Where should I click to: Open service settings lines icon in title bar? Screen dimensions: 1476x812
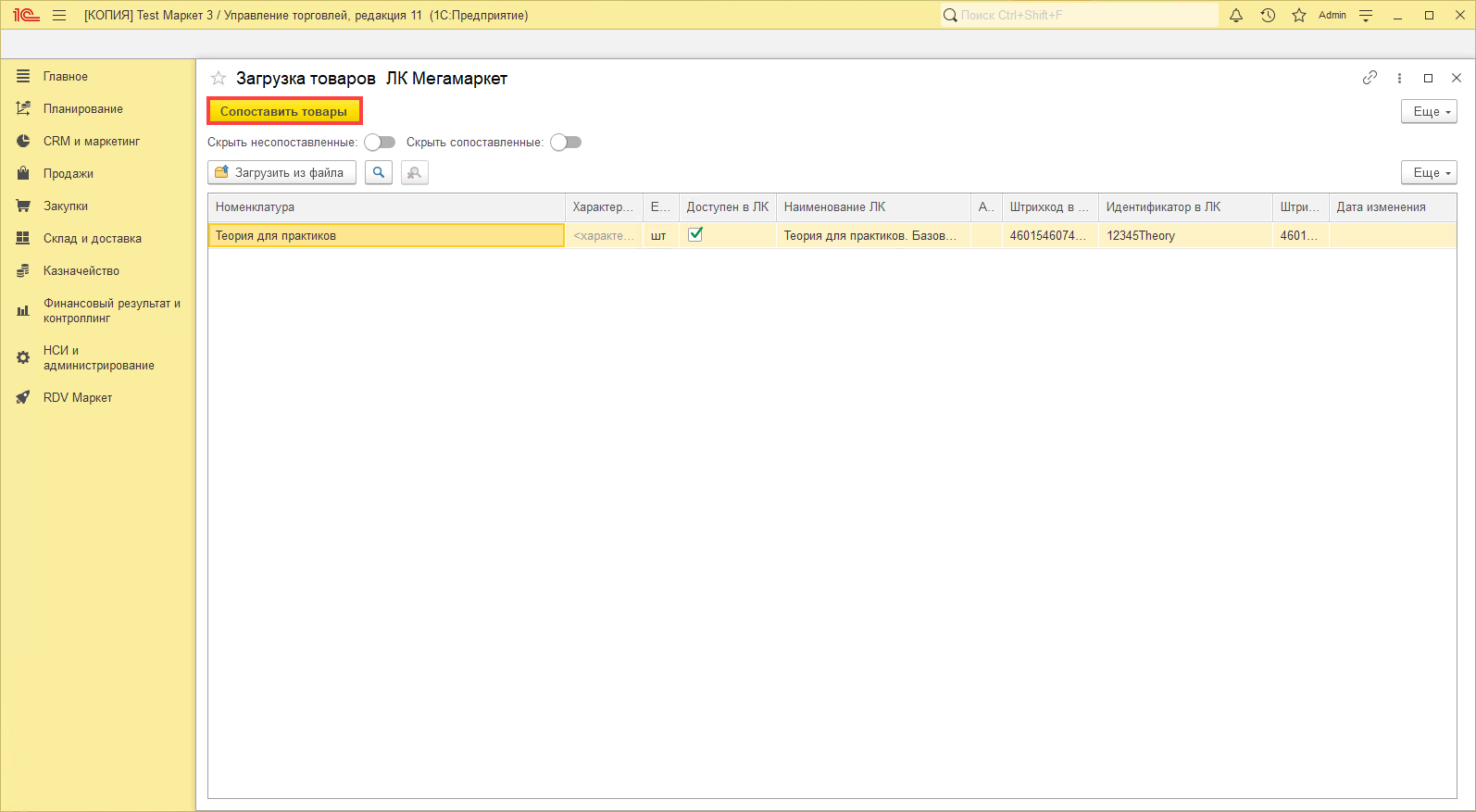click(x=1366, y=15)
